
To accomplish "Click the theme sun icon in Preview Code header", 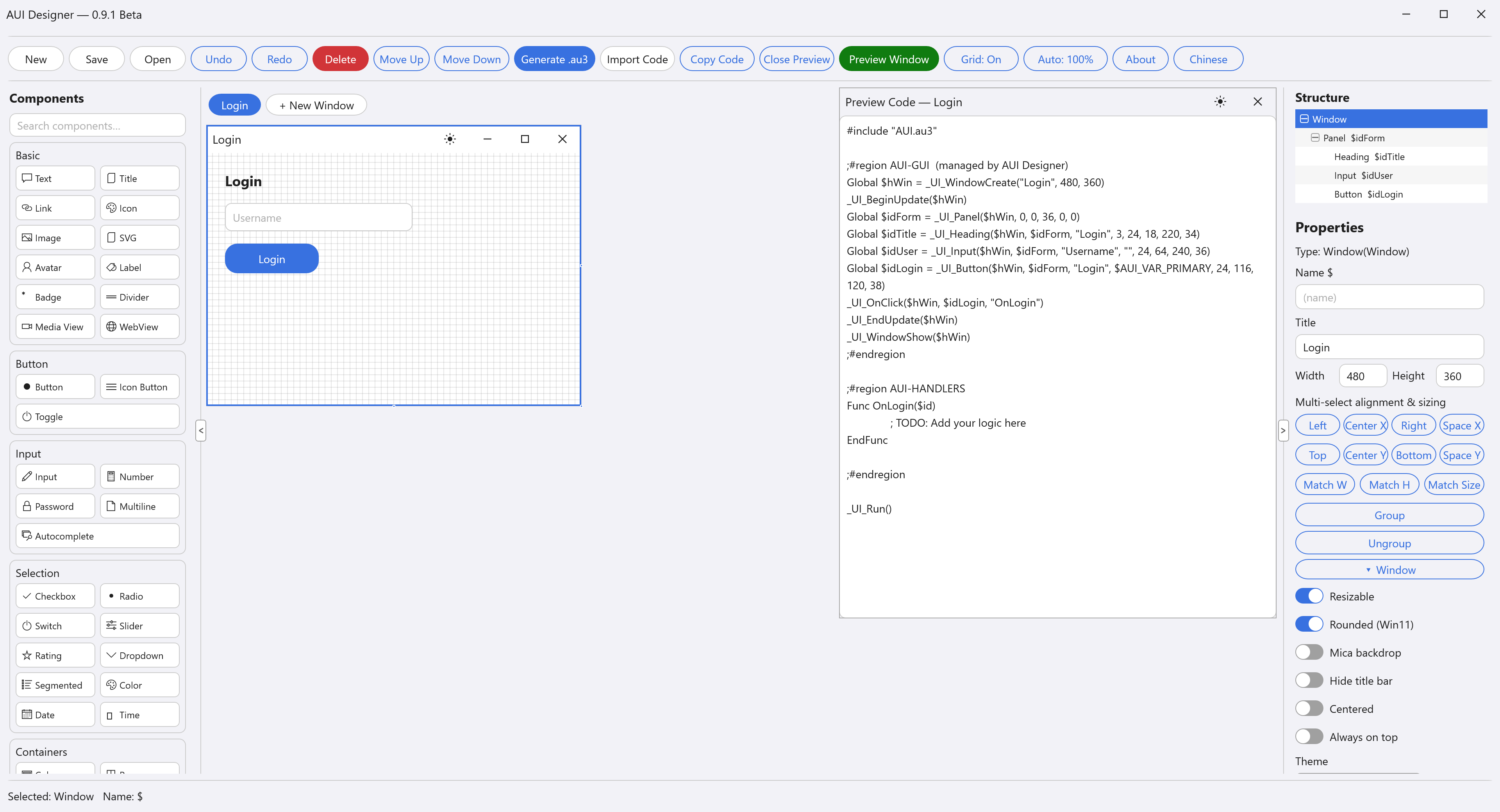I will 1220,102.
